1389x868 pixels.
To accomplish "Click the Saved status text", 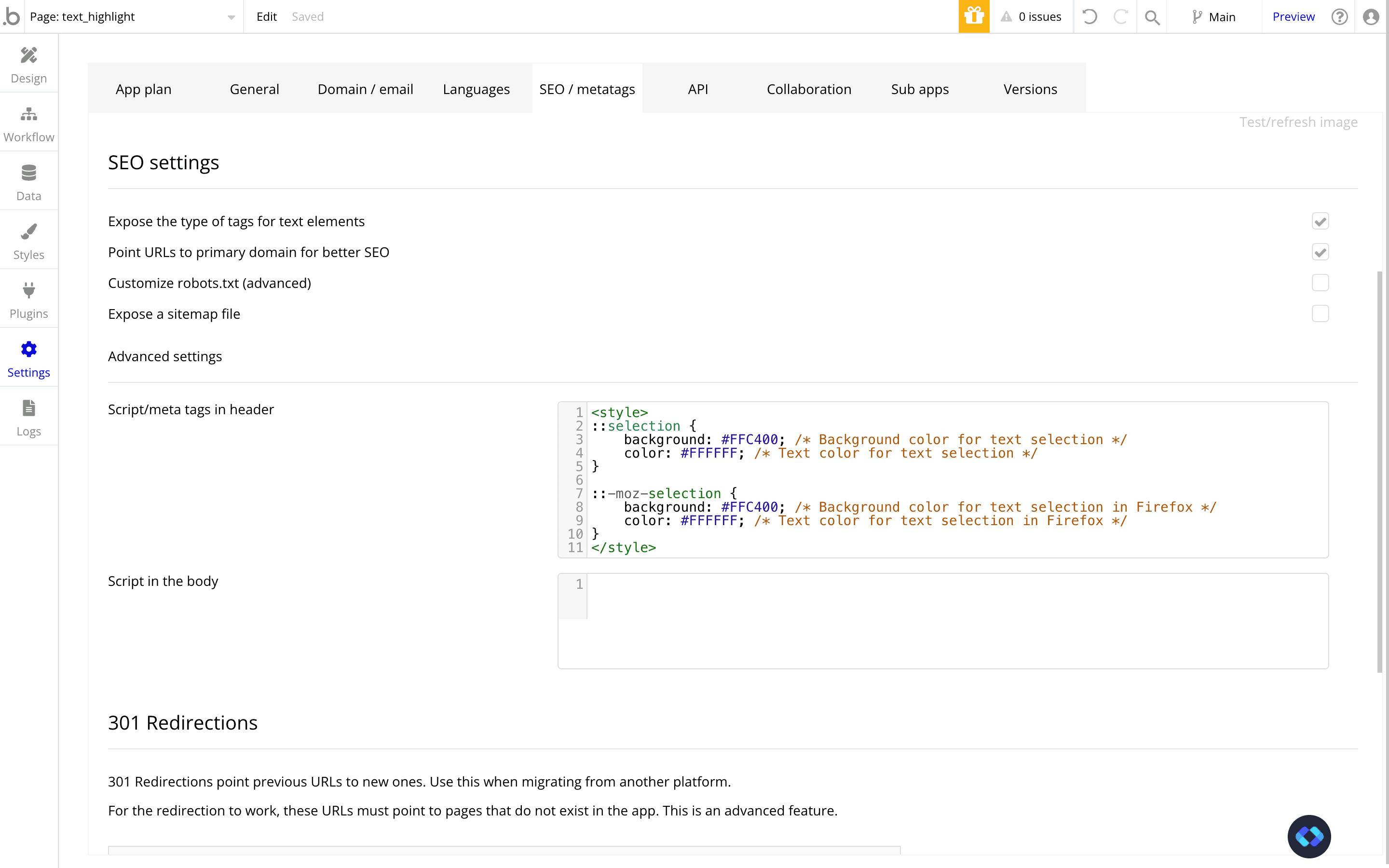I will (308, 17).
